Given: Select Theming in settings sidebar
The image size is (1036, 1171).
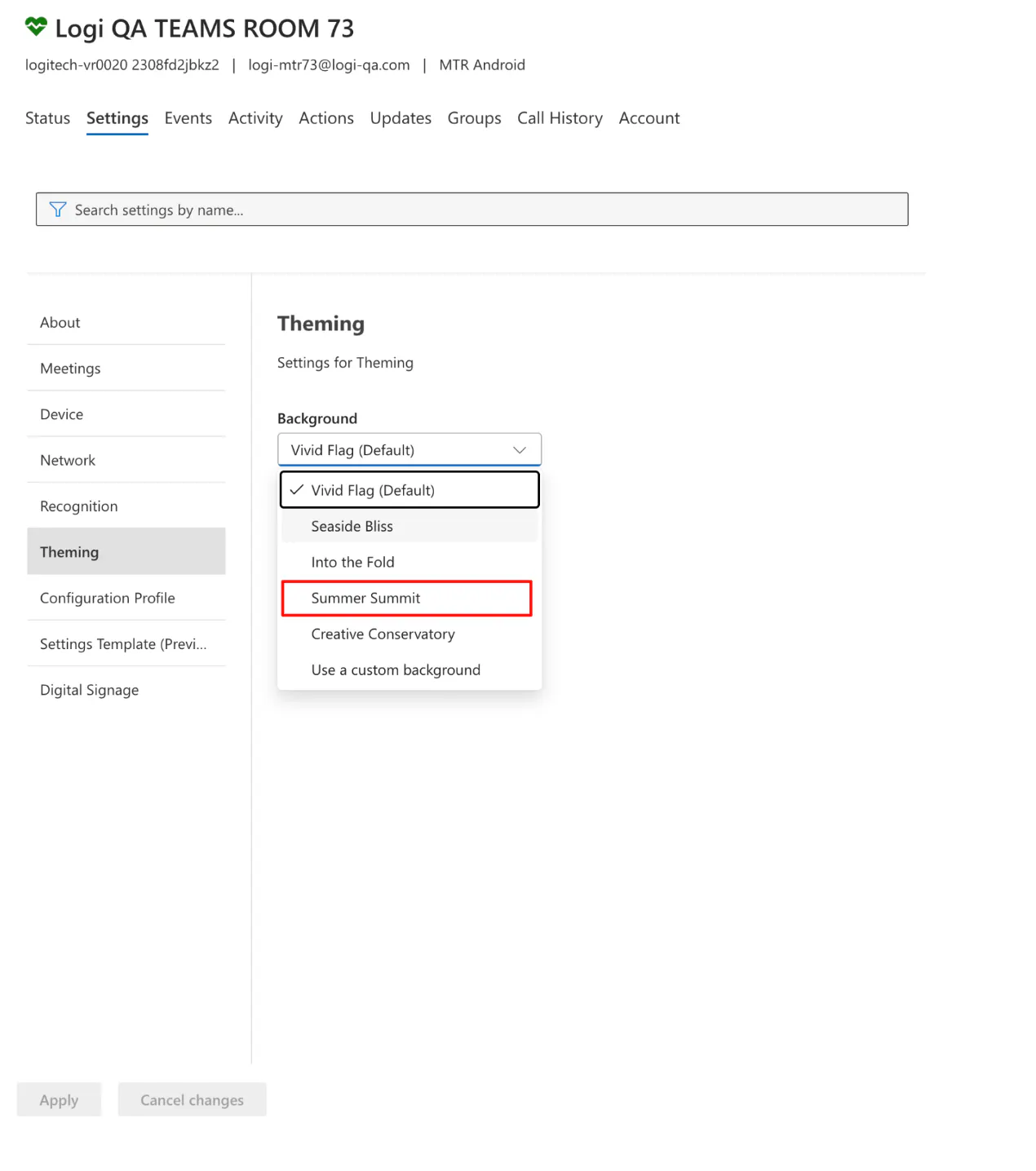Looking at the screenshot, I should tap(126, 551).
